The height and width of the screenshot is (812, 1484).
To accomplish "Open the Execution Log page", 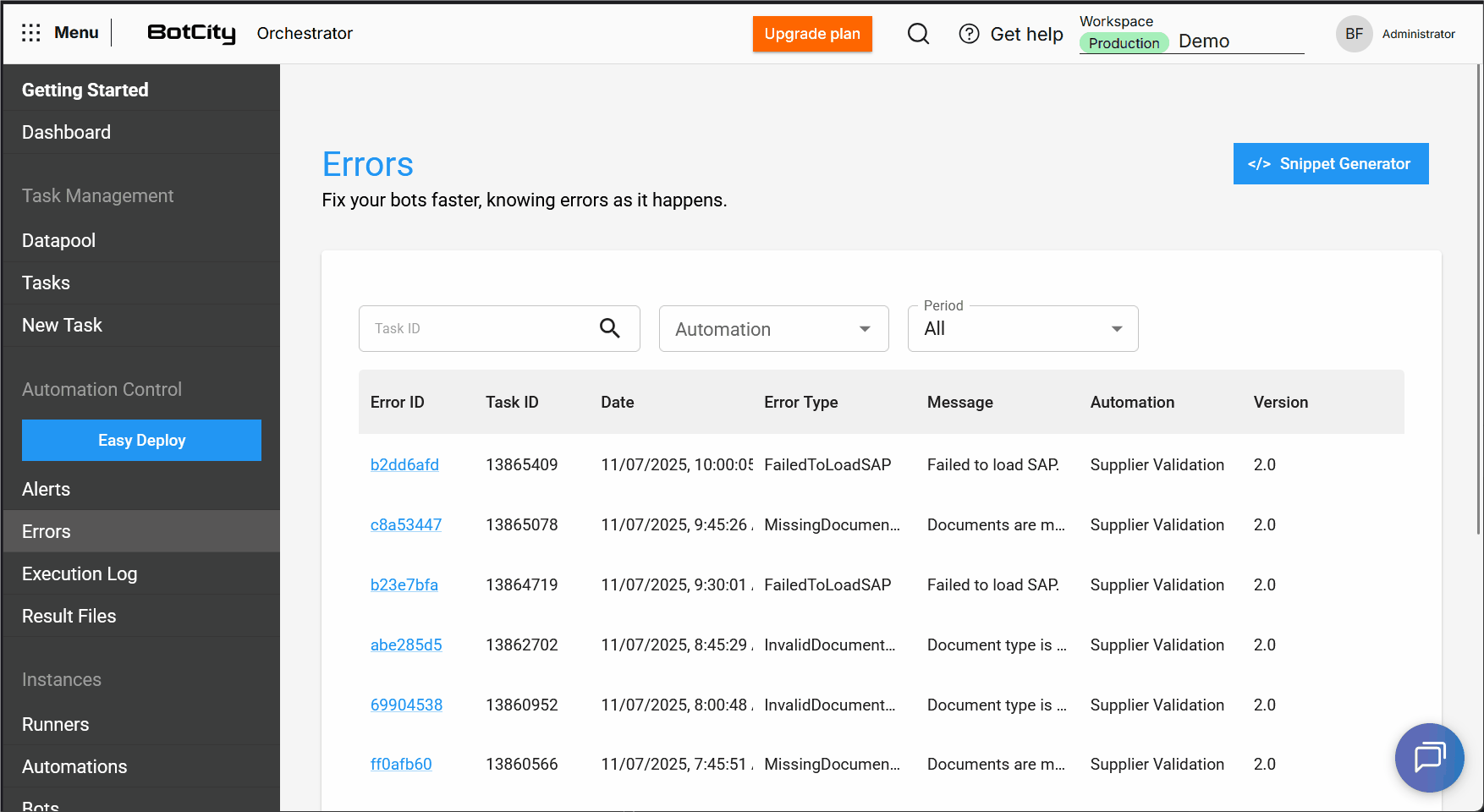I will click(80, 573).
